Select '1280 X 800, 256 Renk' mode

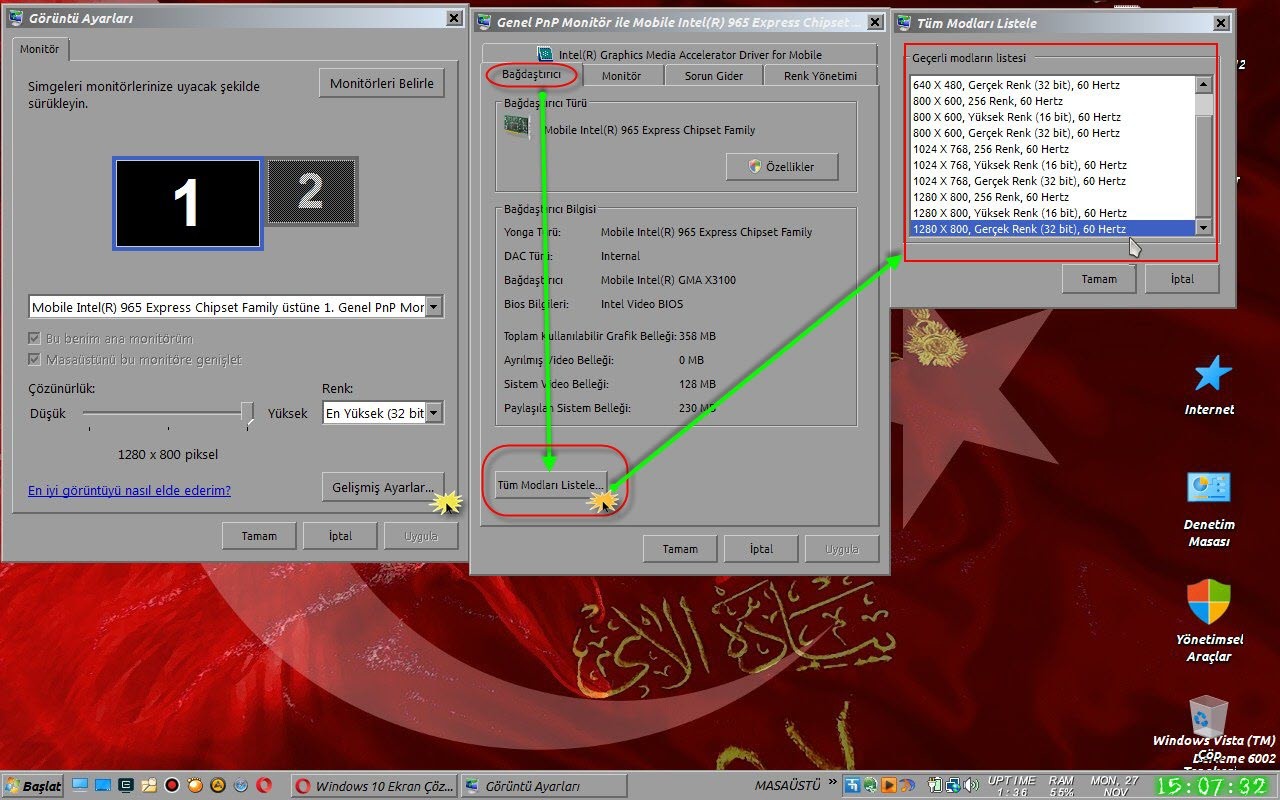click(1053, 197)
